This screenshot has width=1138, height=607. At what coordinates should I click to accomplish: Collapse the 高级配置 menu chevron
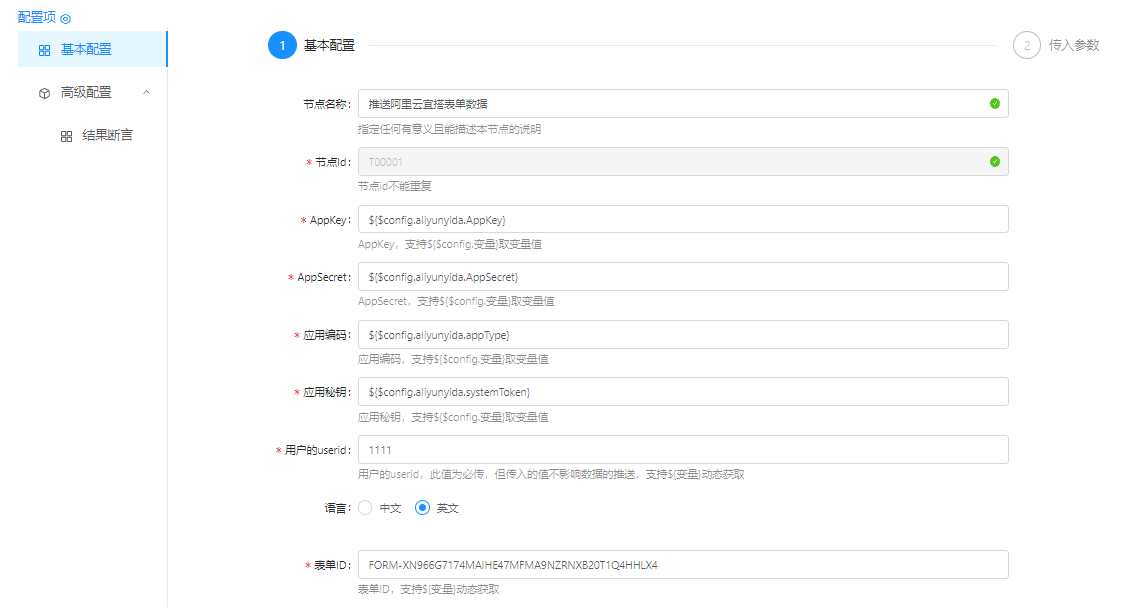(147, 92)
